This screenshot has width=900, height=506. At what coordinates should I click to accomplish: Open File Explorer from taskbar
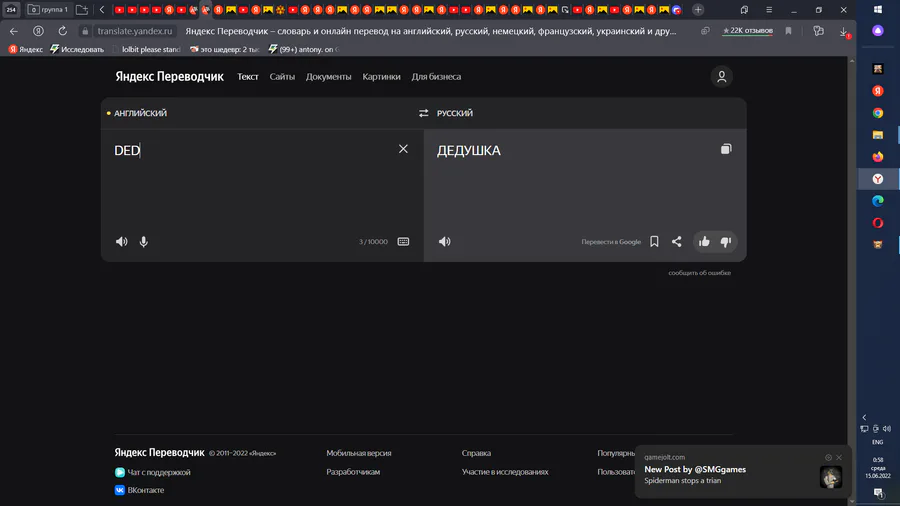point(878,135)
